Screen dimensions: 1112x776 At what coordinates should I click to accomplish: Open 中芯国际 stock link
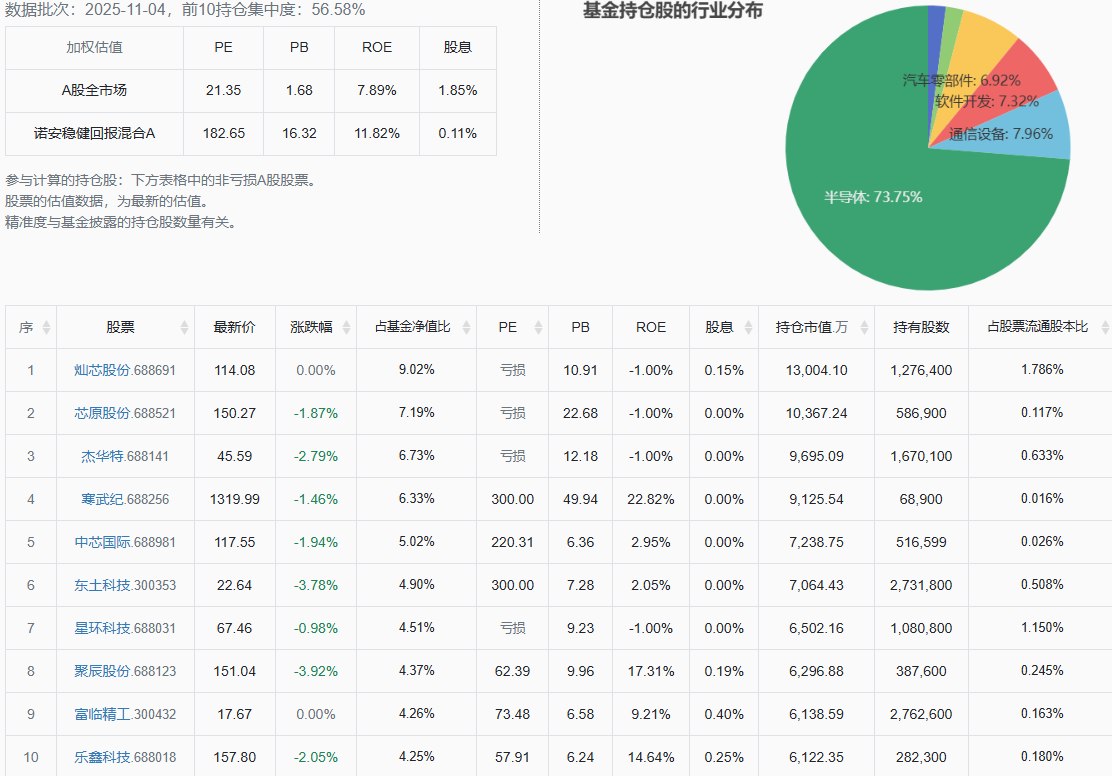click(102, 543)
